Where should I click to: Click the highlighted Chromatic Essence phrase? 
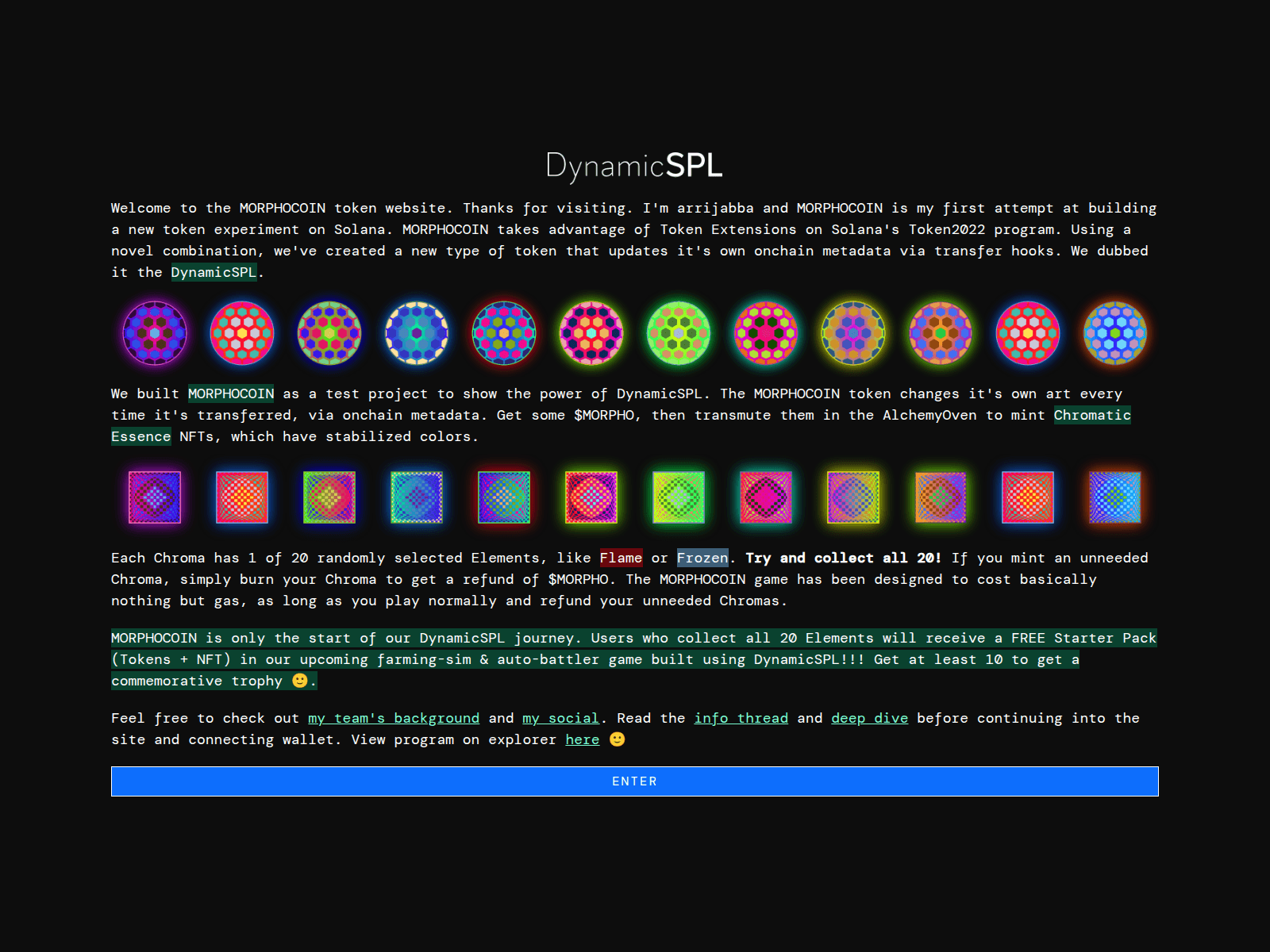coord(1092,415)
